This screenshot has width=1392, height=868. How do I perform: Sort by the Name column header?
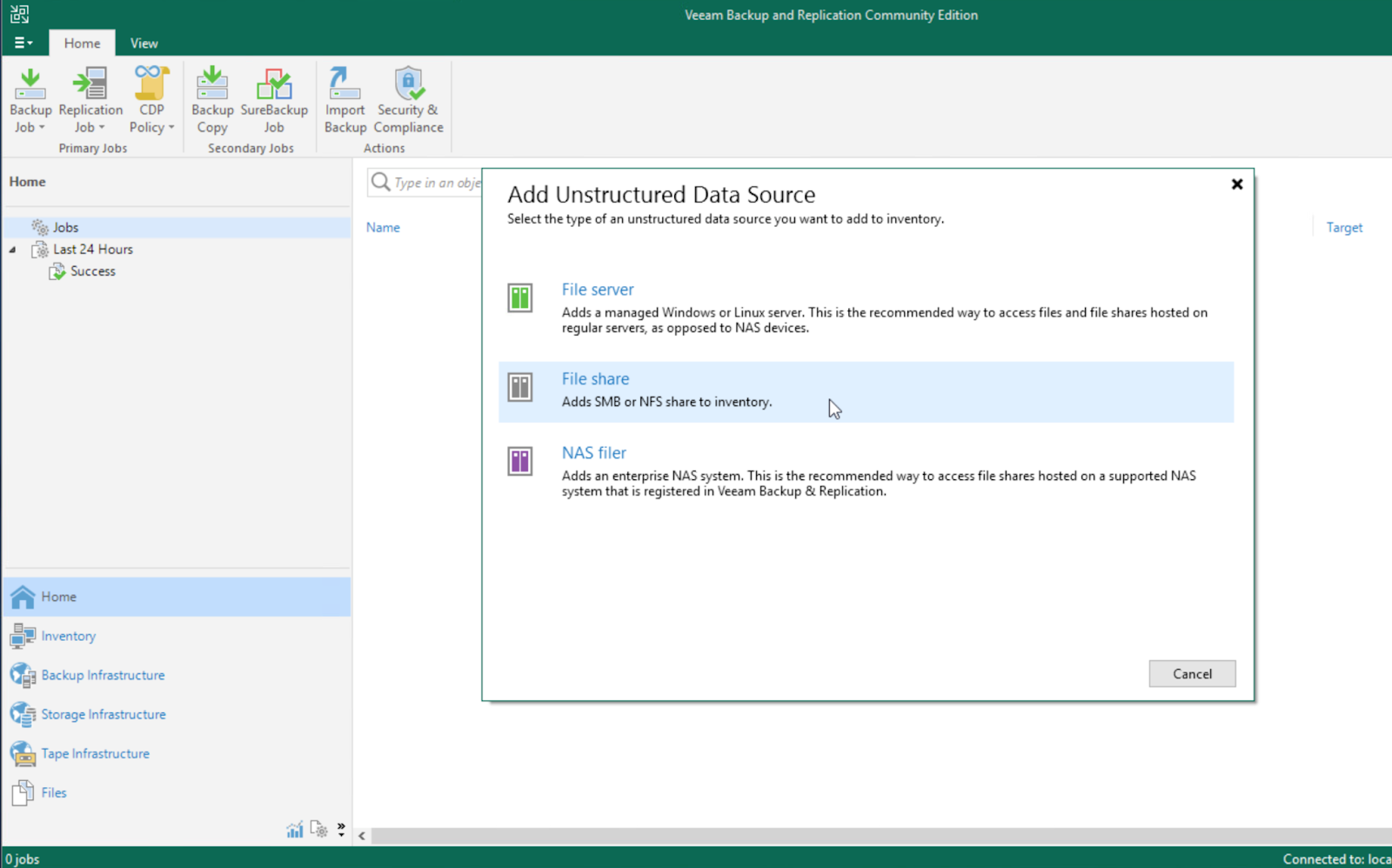383,228
